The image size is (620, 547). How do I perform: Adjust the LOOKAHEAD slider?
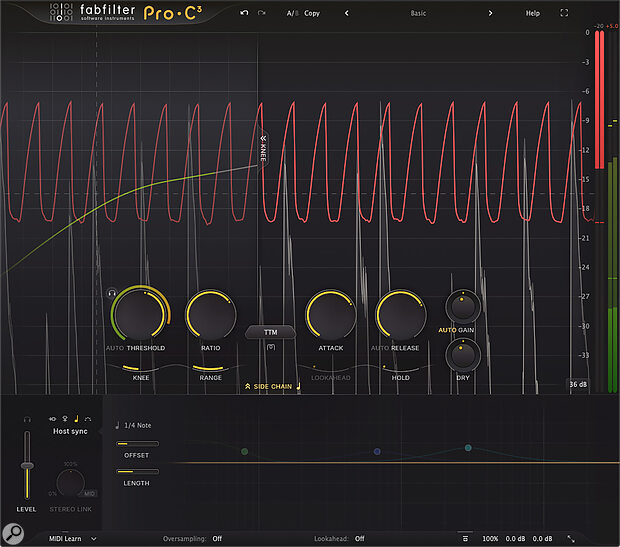[331, 369]
